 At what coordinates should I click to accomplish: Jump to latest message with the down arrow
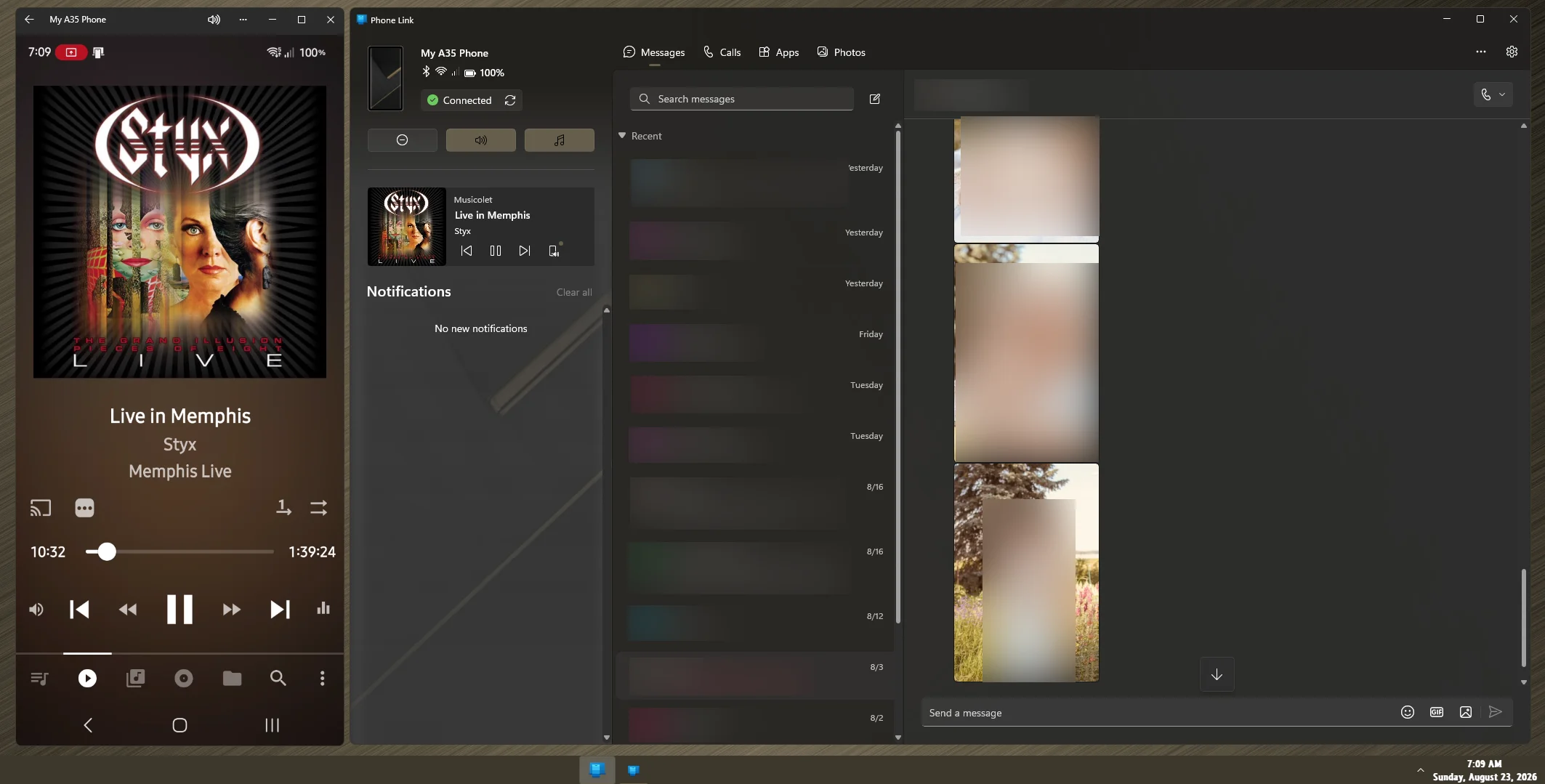[x=1217, y=674]
